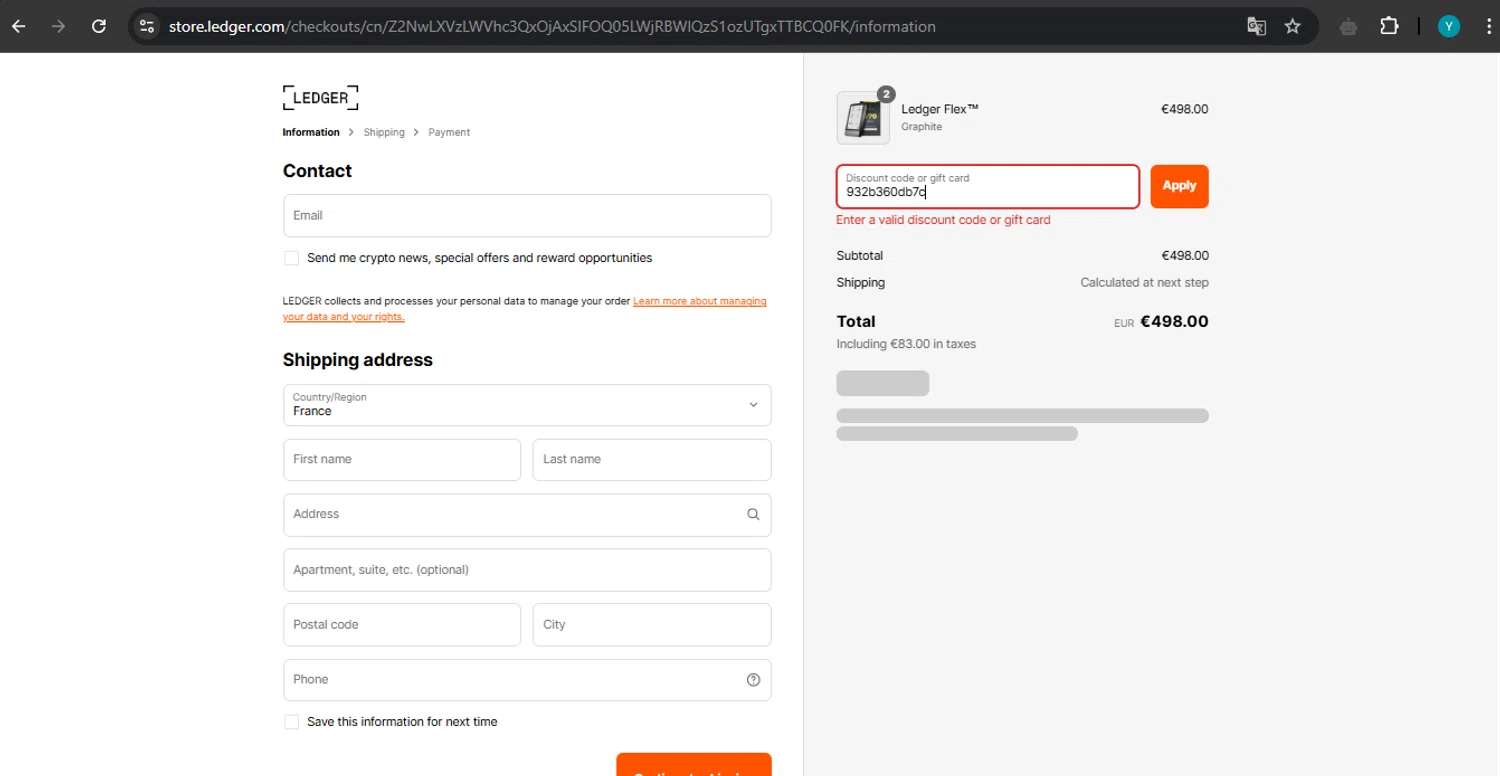This screenshot has width=1500, height=776.
Task: Apply the discount code
Action: point(1179,186)
